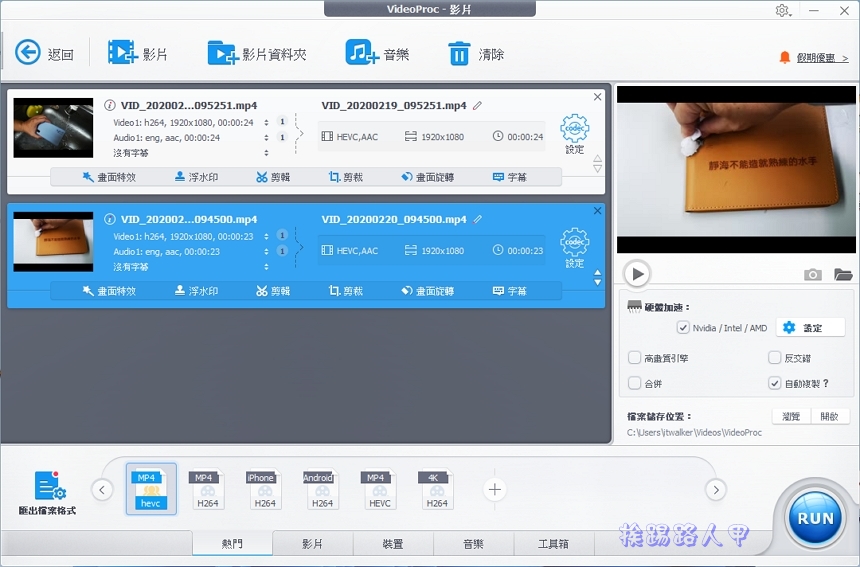The width and height of the screenshot is (860, 567).
Task: Open output folder with 開啟 button
Action: coord(829,416)
